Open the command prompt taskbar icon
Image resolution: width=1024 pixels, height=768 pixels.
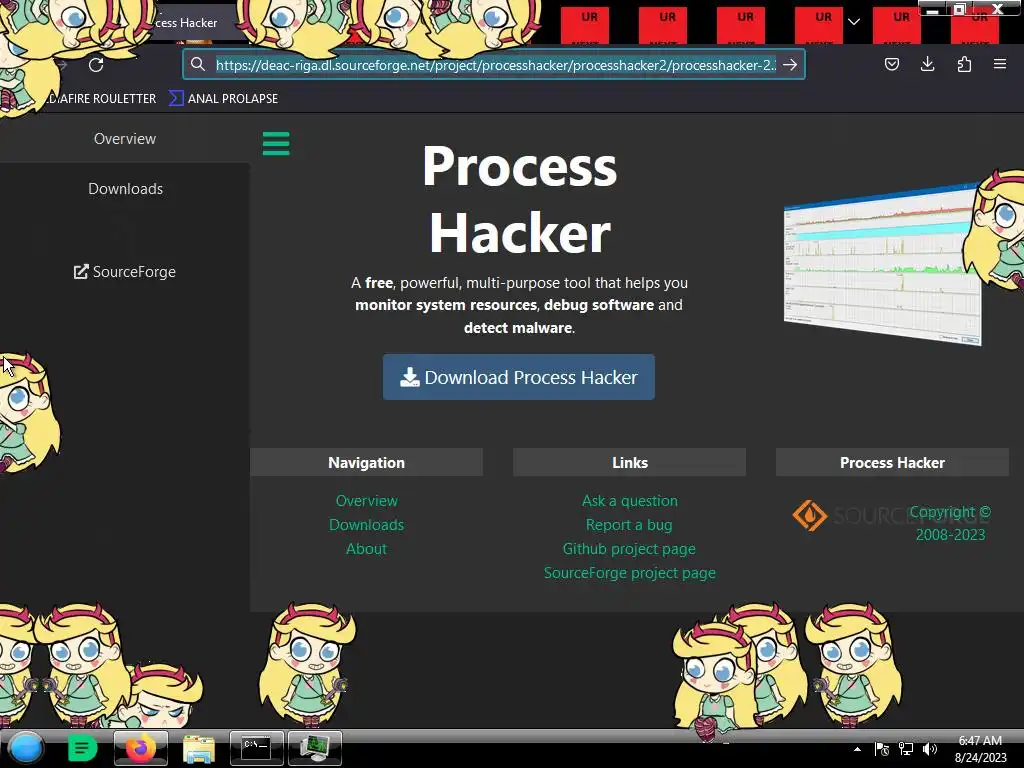pos(257,748)
